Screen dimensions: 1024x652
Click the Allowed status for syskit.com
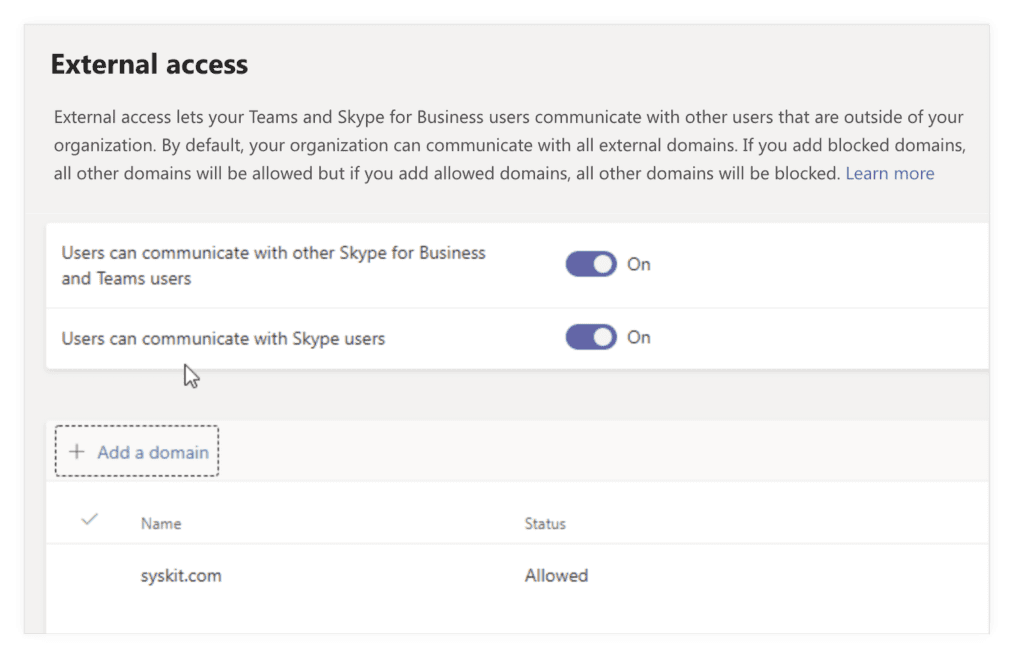click(556, 576)
